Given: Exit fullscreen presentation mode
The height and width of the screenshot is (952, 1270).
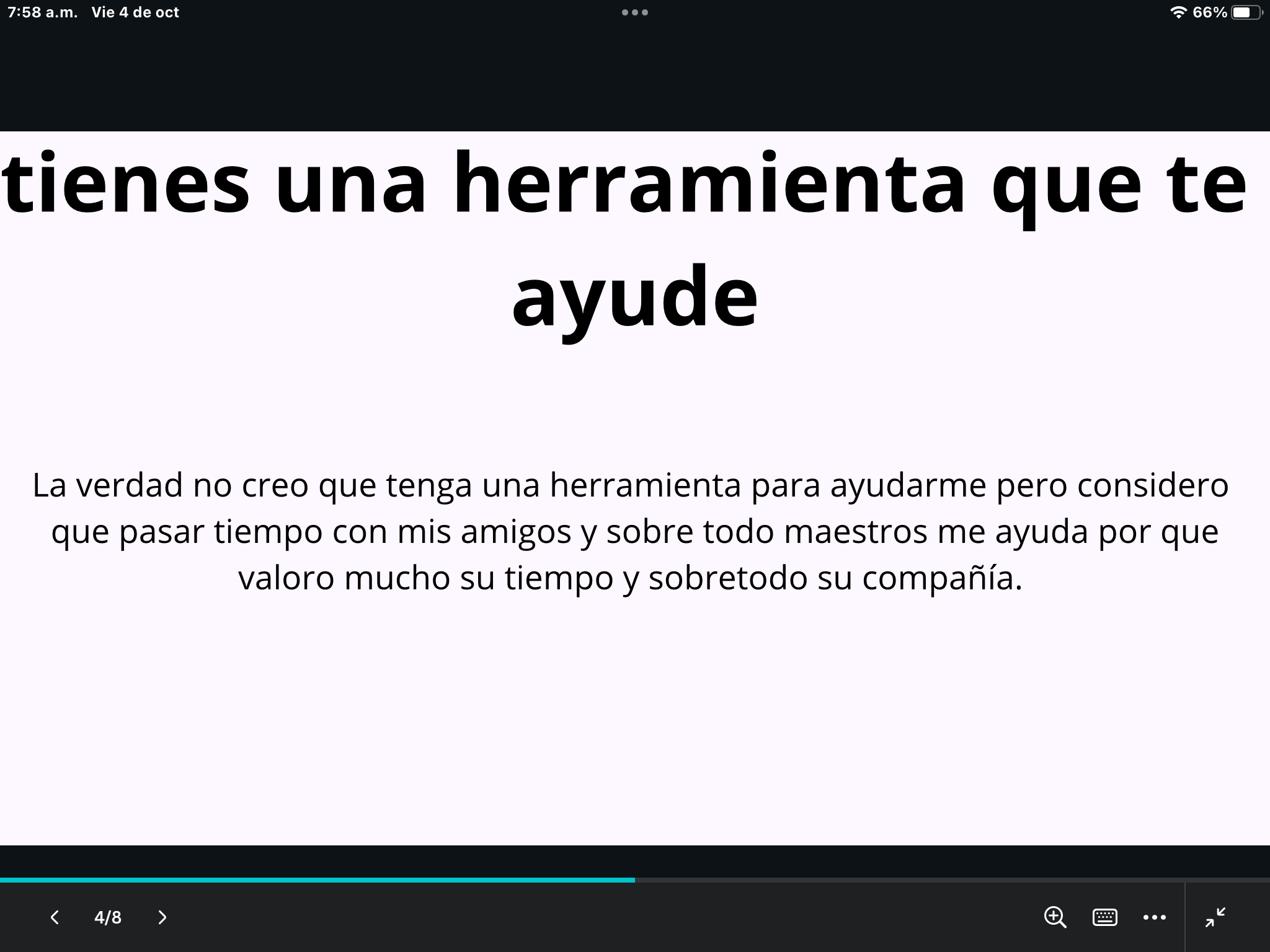Looking at the screenshot, I should click(1215, 917).
